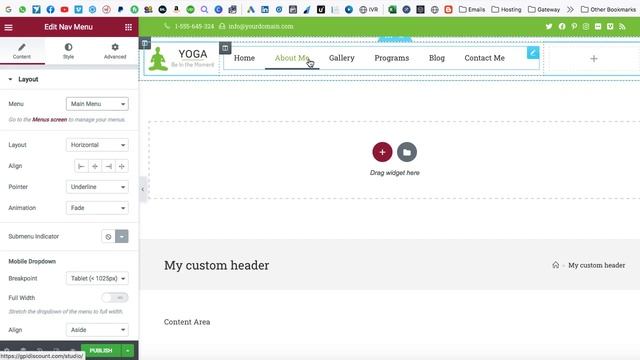Open the Instagram social icon

click(586, 27)
